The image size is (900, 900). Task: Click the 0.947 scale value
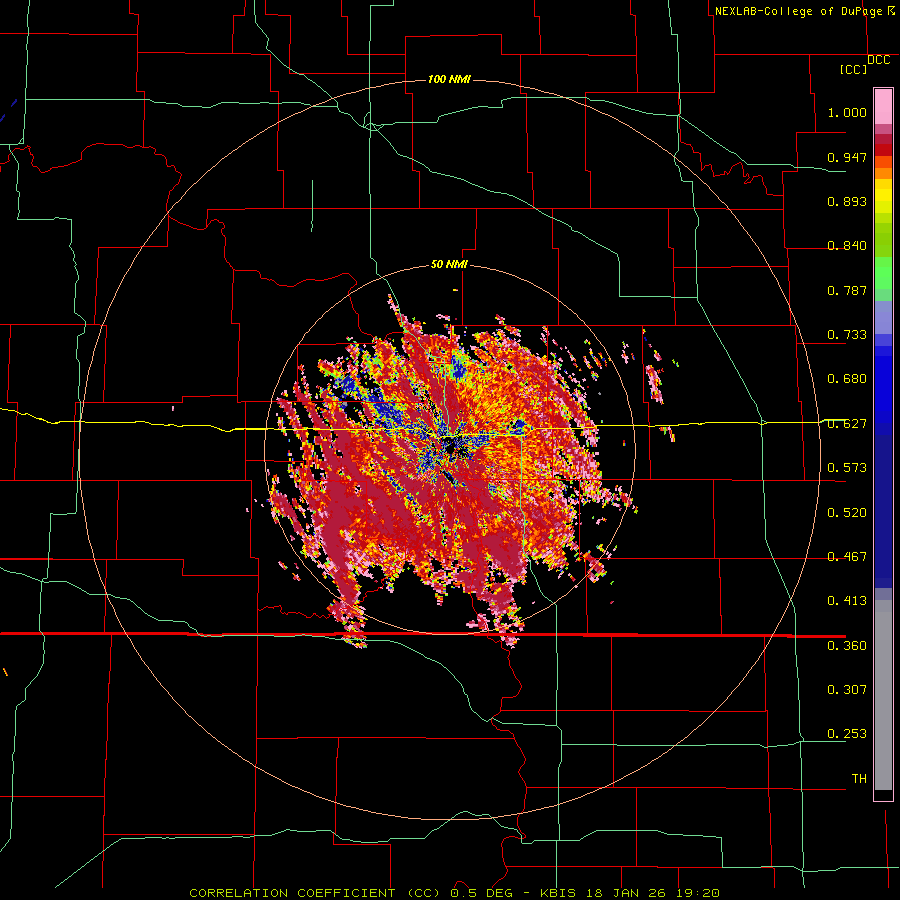point(847,157)
